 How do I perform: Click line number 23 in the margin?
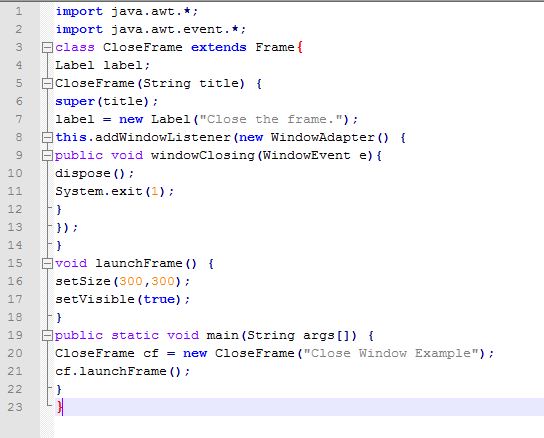point(15,407)
